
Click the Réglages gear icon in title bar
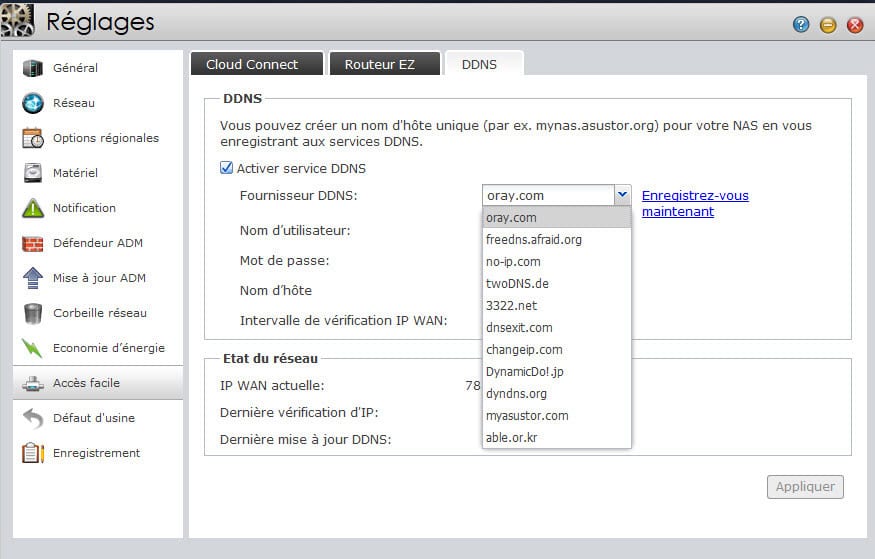[x=17, y=21]
